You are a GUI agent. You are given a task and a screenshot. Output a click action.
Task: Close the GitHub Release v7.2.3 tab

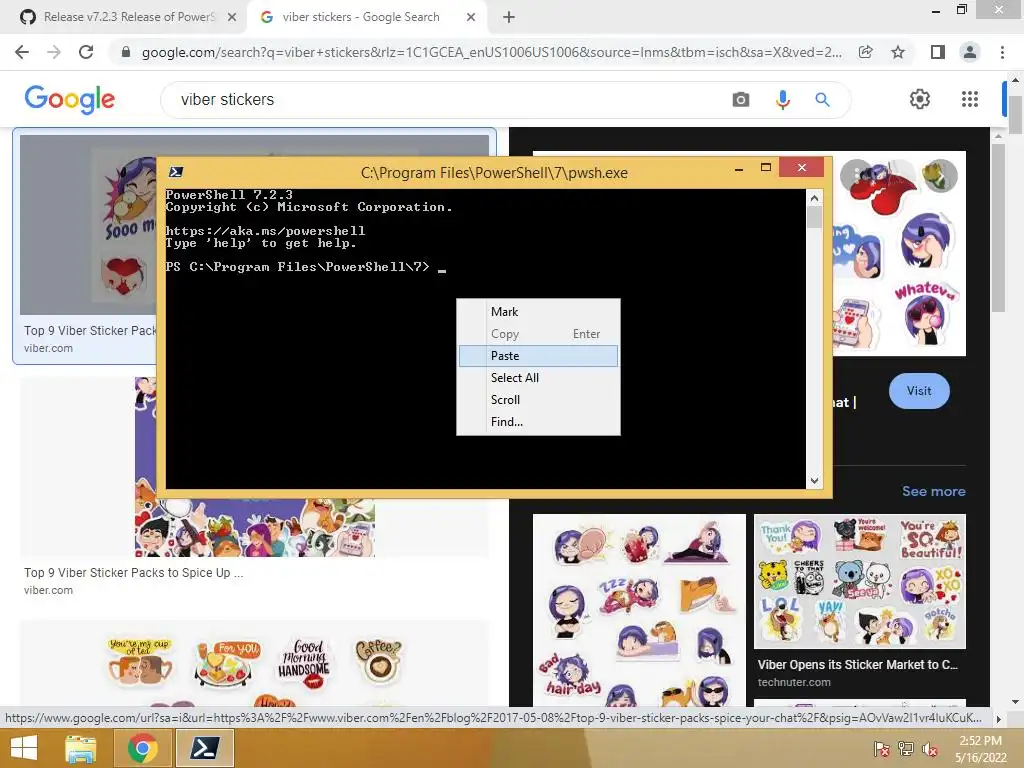coord(232,17)
